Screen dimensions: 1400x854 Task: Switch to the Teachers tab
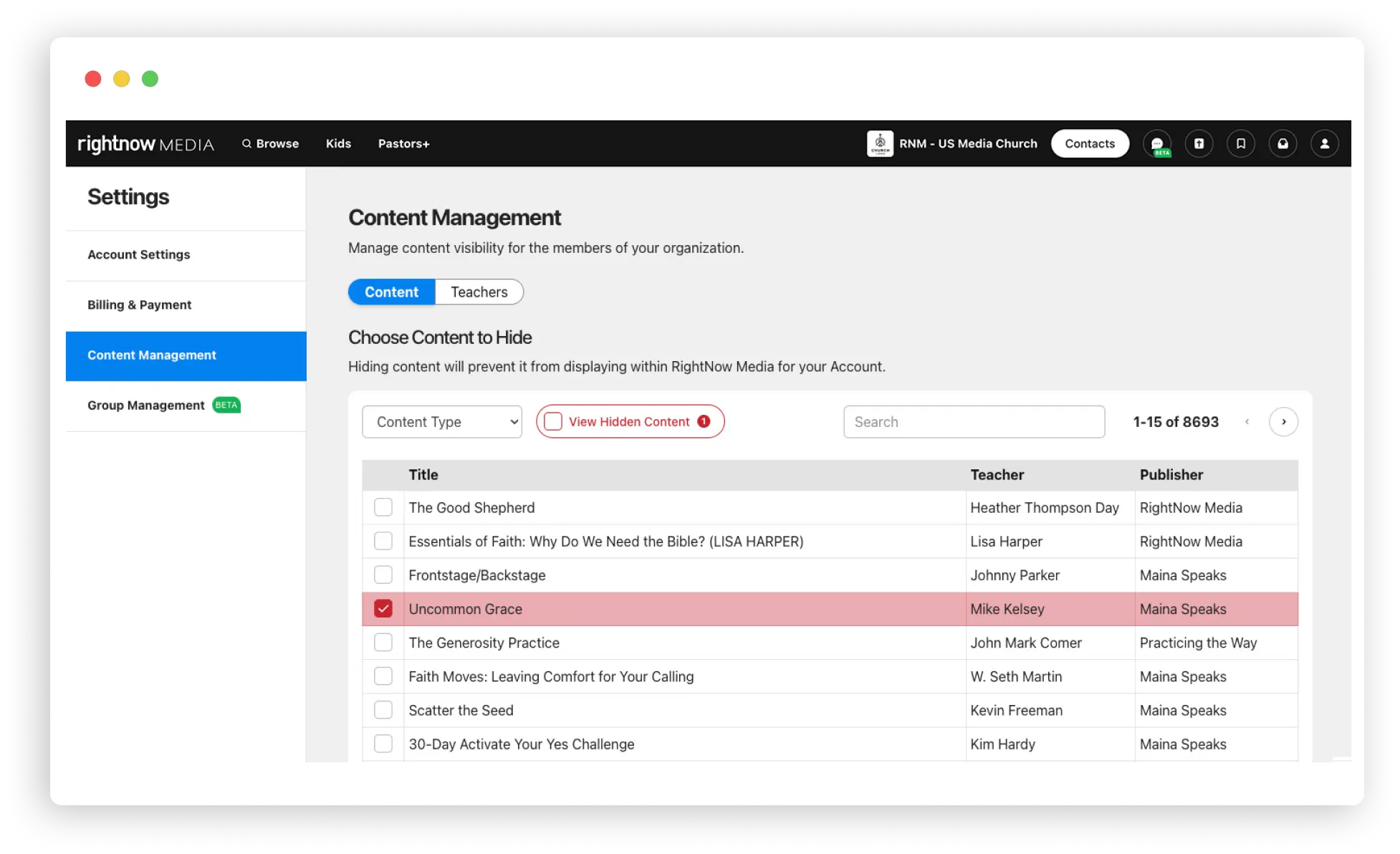coord(479,292)
